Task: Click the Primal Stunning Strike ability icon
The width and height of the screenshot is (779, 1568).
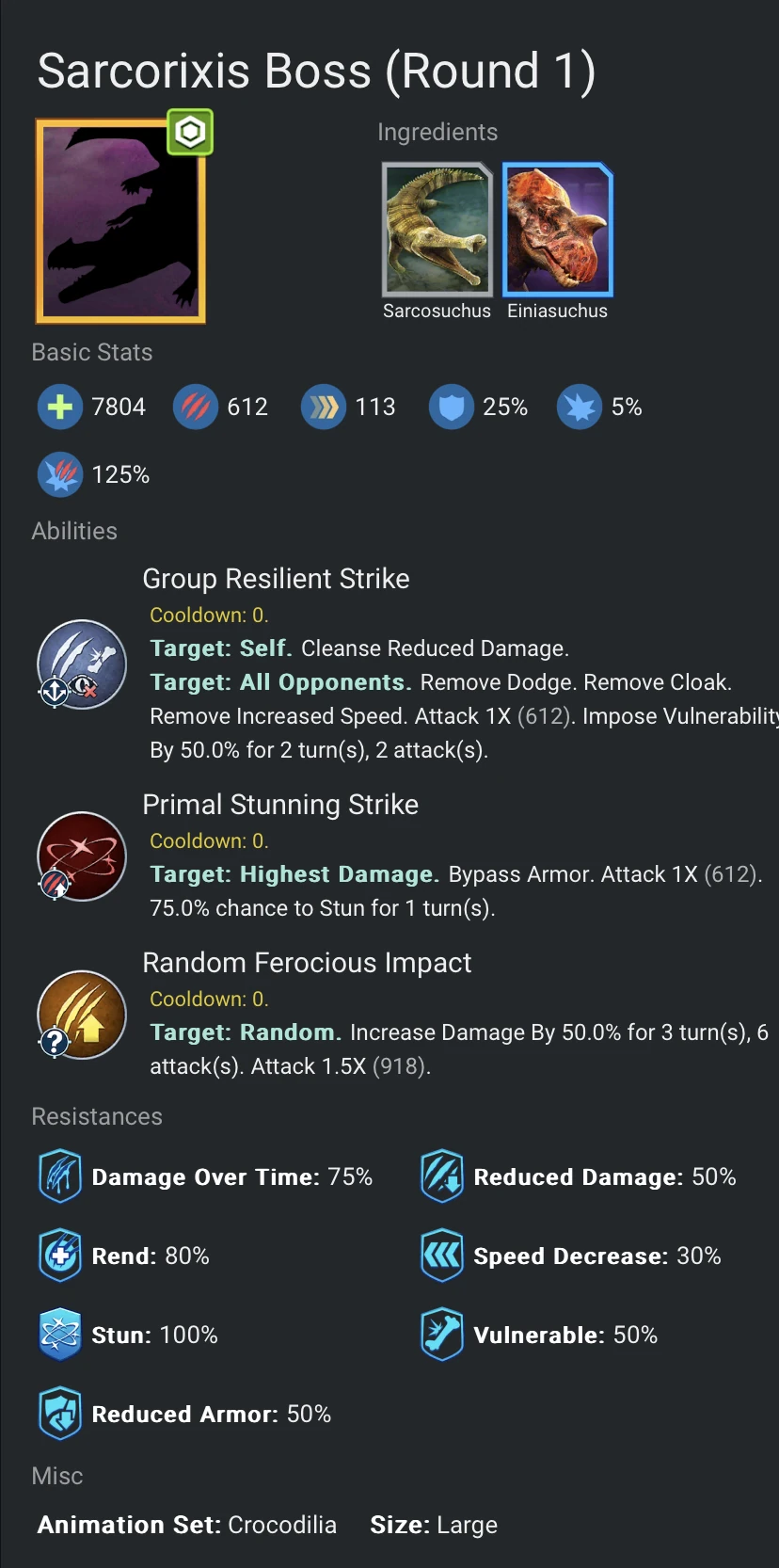Action: pos(82,856)
